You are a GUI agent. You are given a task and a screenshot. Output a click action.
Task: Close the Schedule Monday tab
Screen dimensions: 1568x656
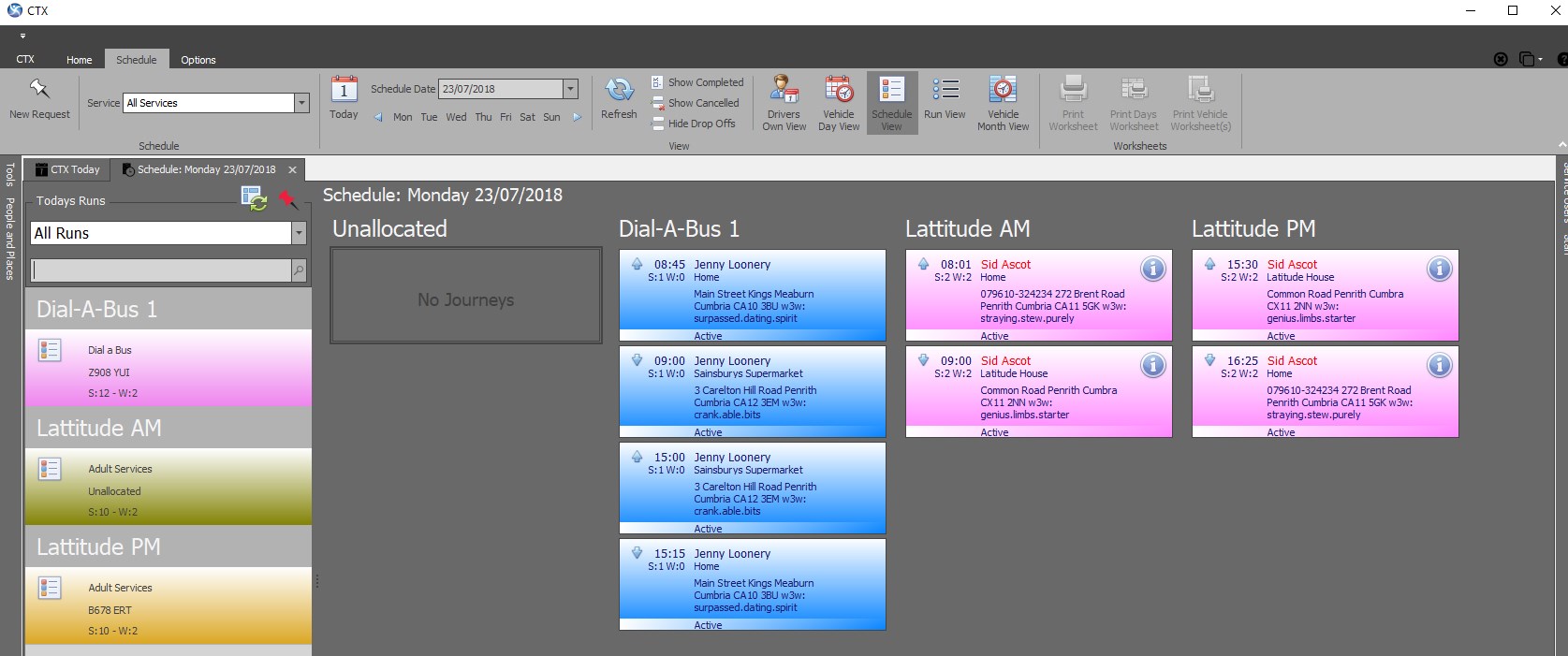click(x=292, y=169)
